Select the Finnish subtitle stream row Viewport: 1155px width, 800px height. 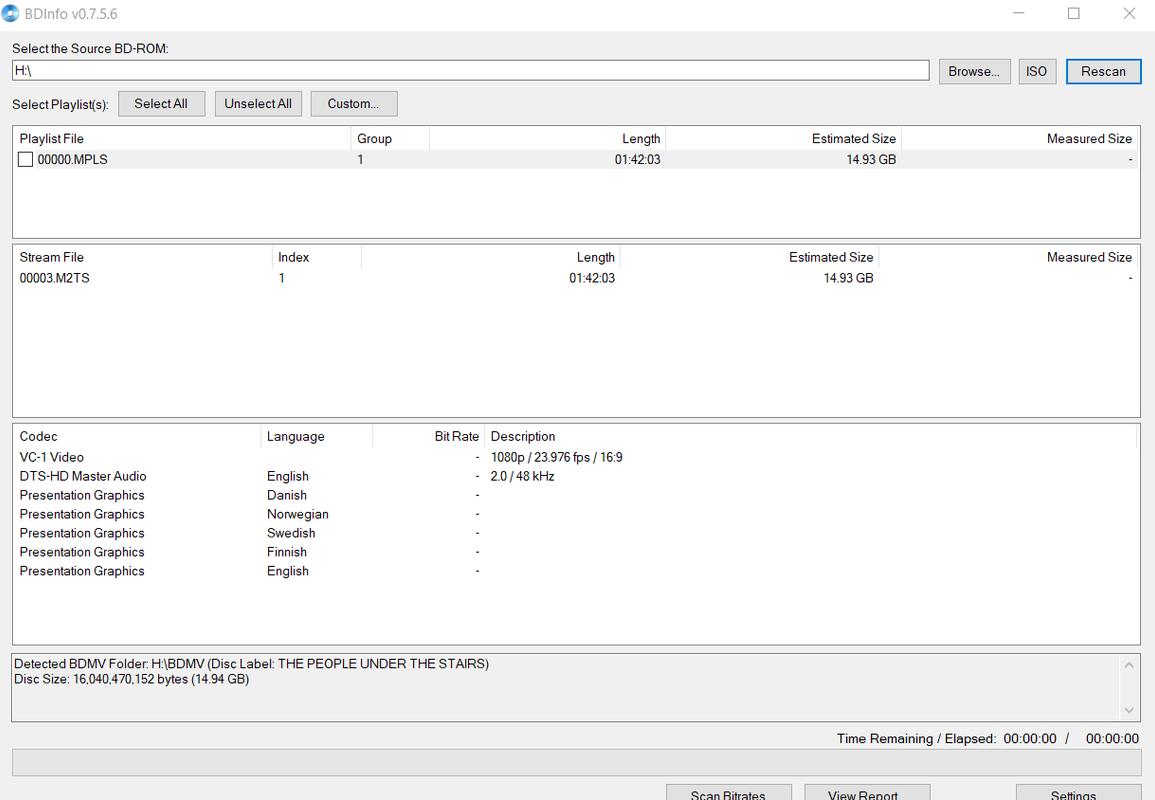point(576,552)
